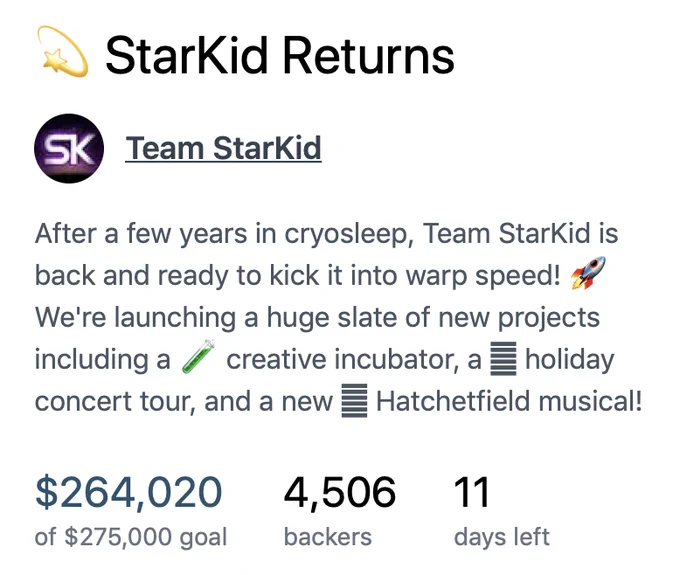This screenshot has height=575, width=680.
Task: Click the missing emoji before holiday
Action: point(503,358)
